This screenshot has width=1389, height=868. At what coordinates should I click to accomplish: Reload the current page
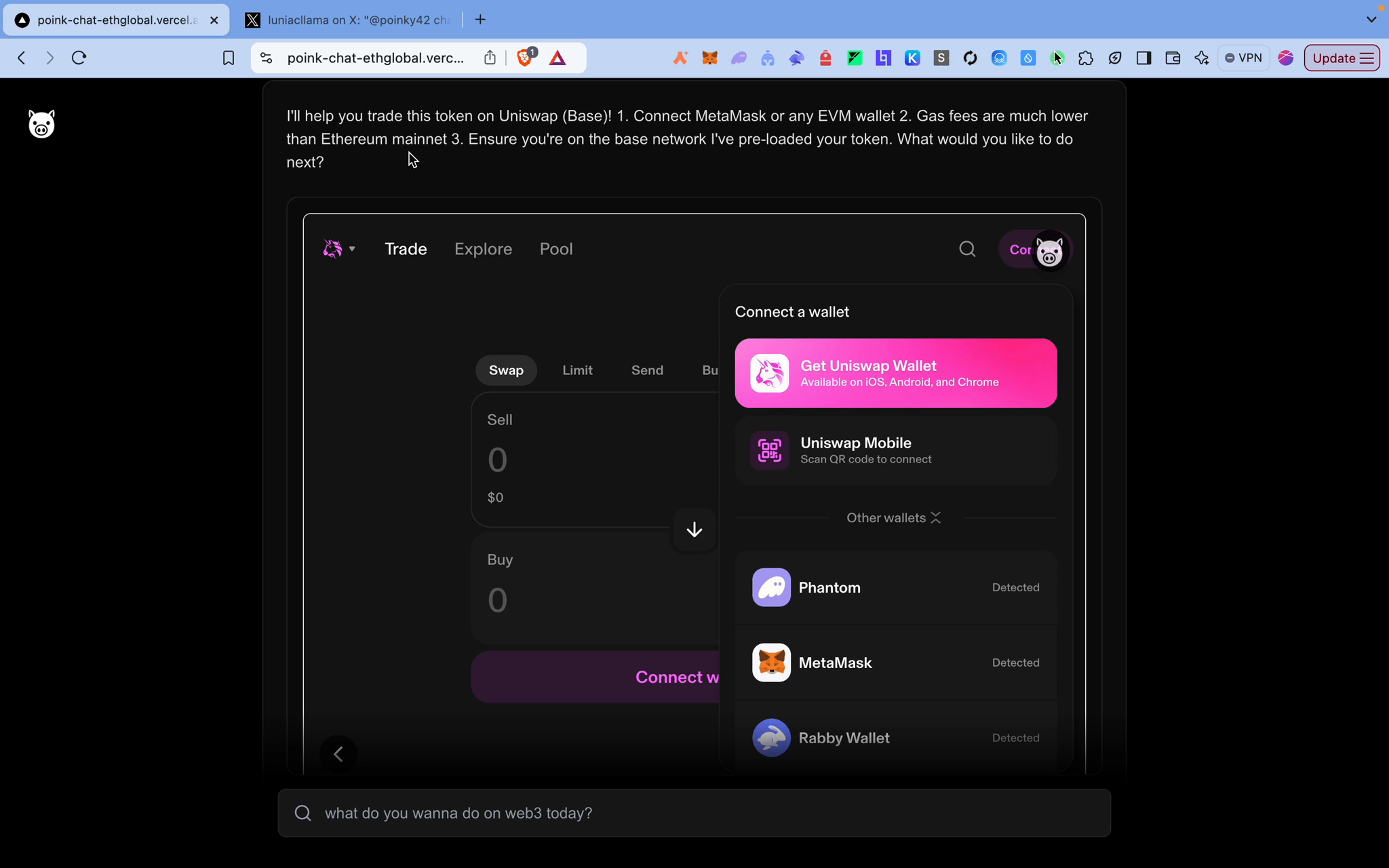point(79,58)
